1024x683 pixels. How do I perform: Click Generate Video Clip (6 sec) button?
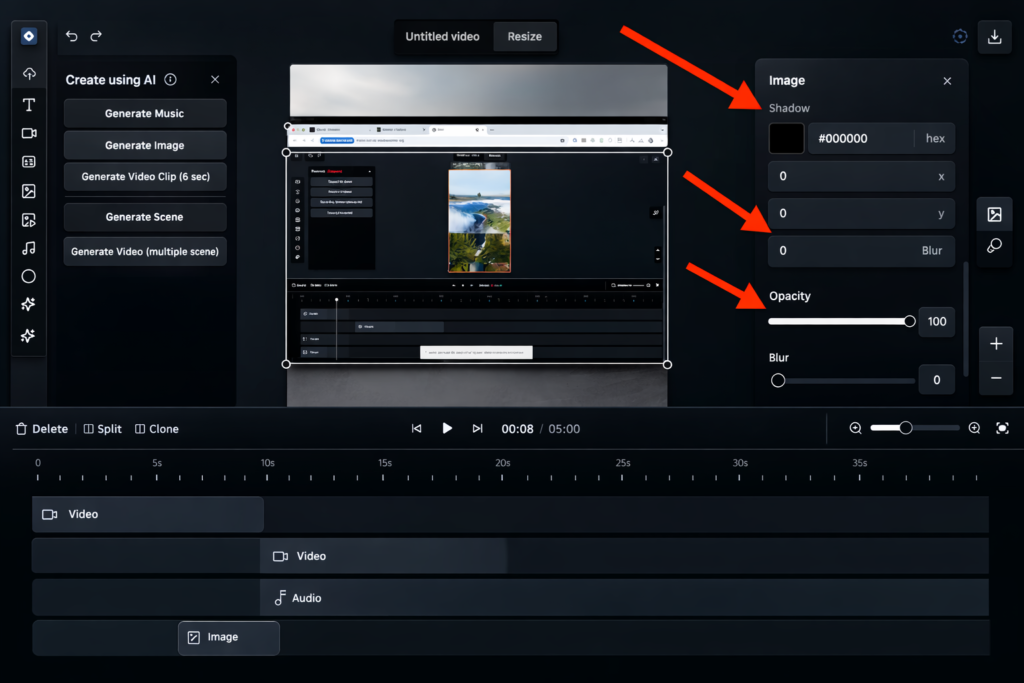144,176
